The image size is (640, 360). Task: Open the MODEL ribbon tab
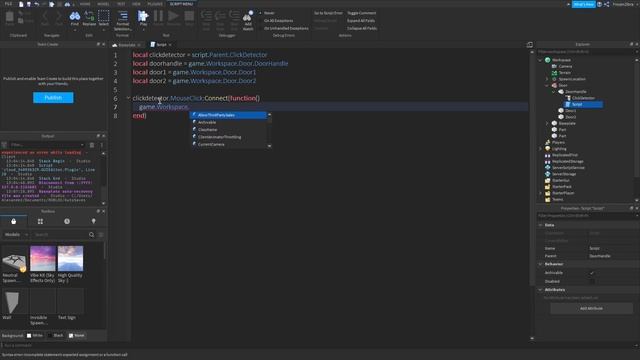pyautogui.click(x=103, y=4)
